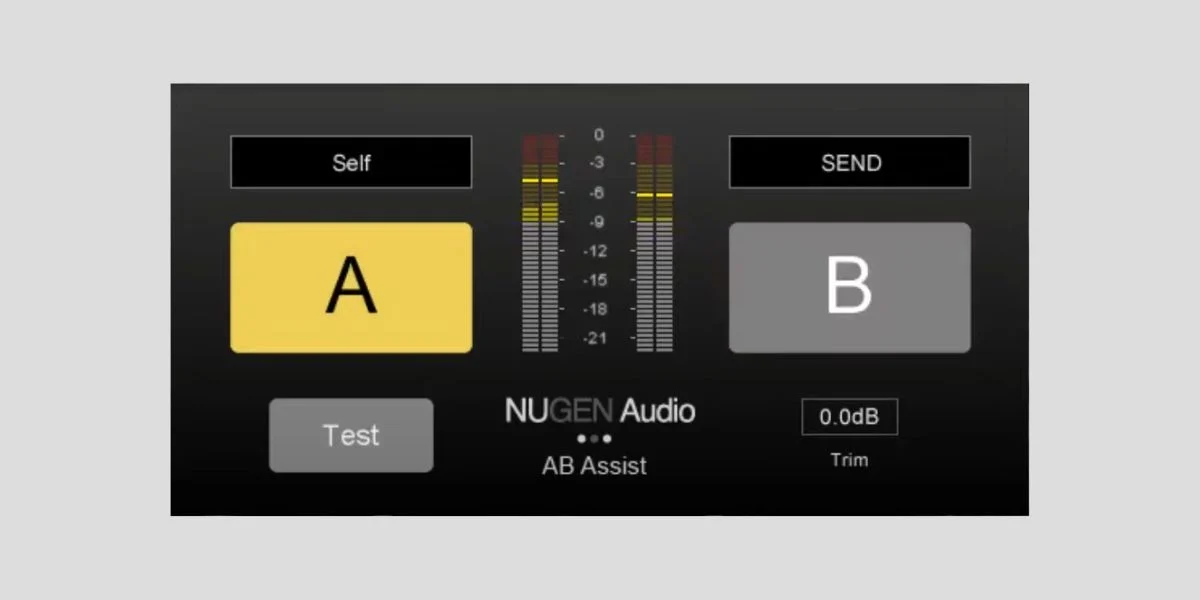
Task: Click the AB Assist plugin title
Action: [594, 466]
